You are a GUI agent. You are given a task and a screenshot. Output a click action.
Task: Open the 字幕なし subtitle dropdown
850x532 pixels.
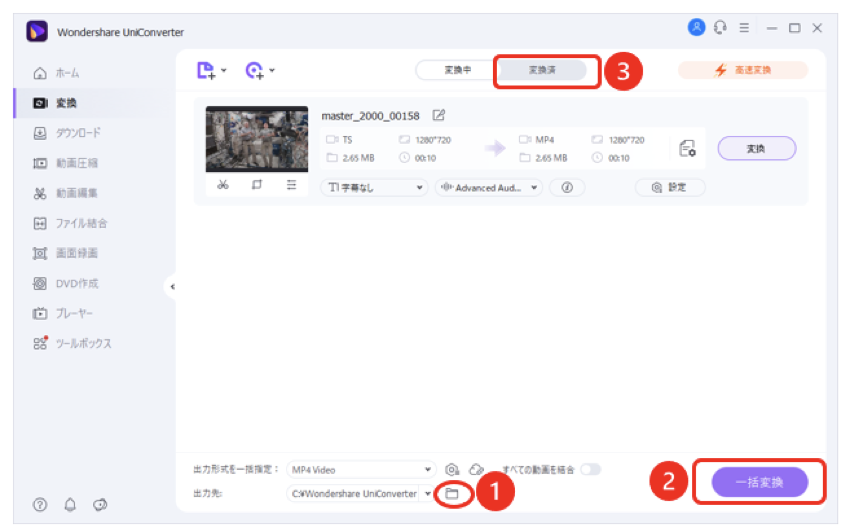374,188
